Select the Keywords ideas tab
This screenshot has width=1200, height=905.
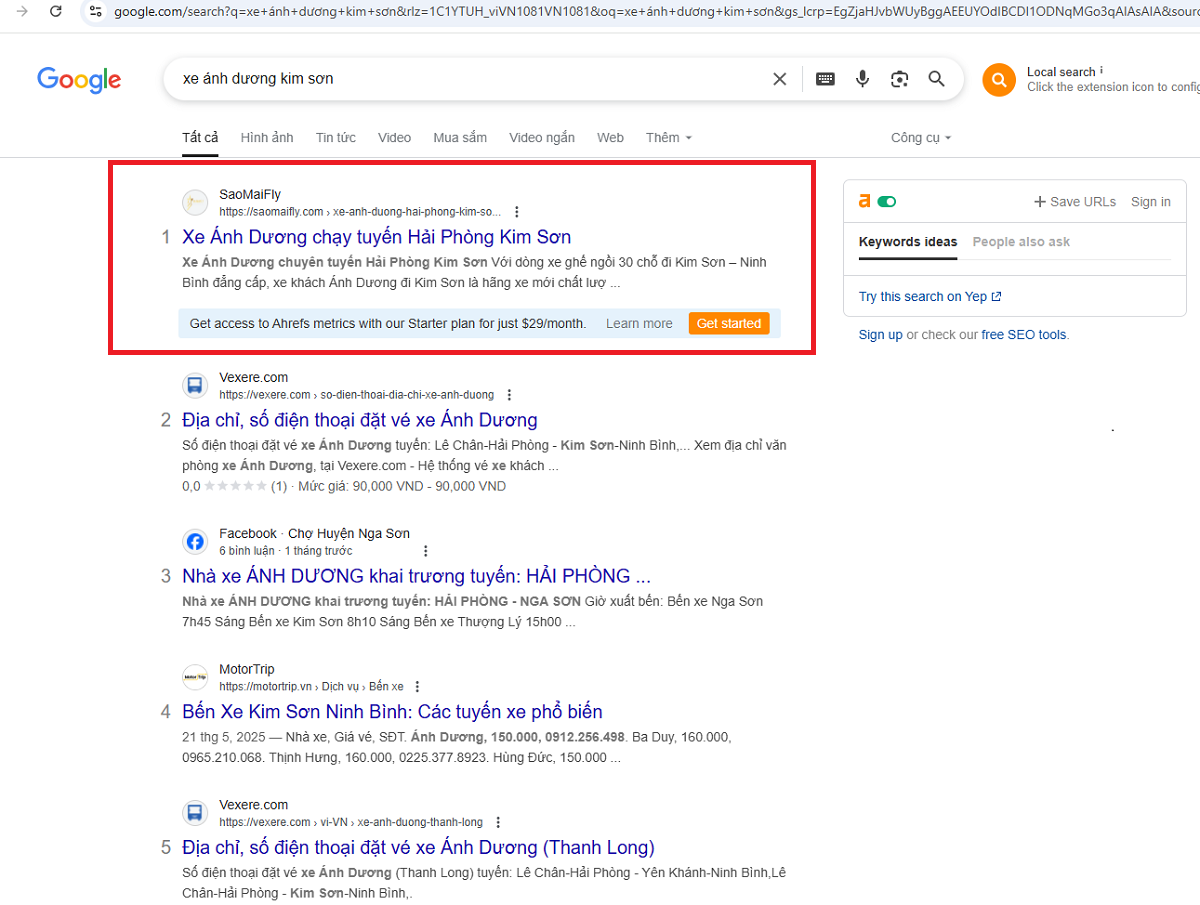coord(908,242)
